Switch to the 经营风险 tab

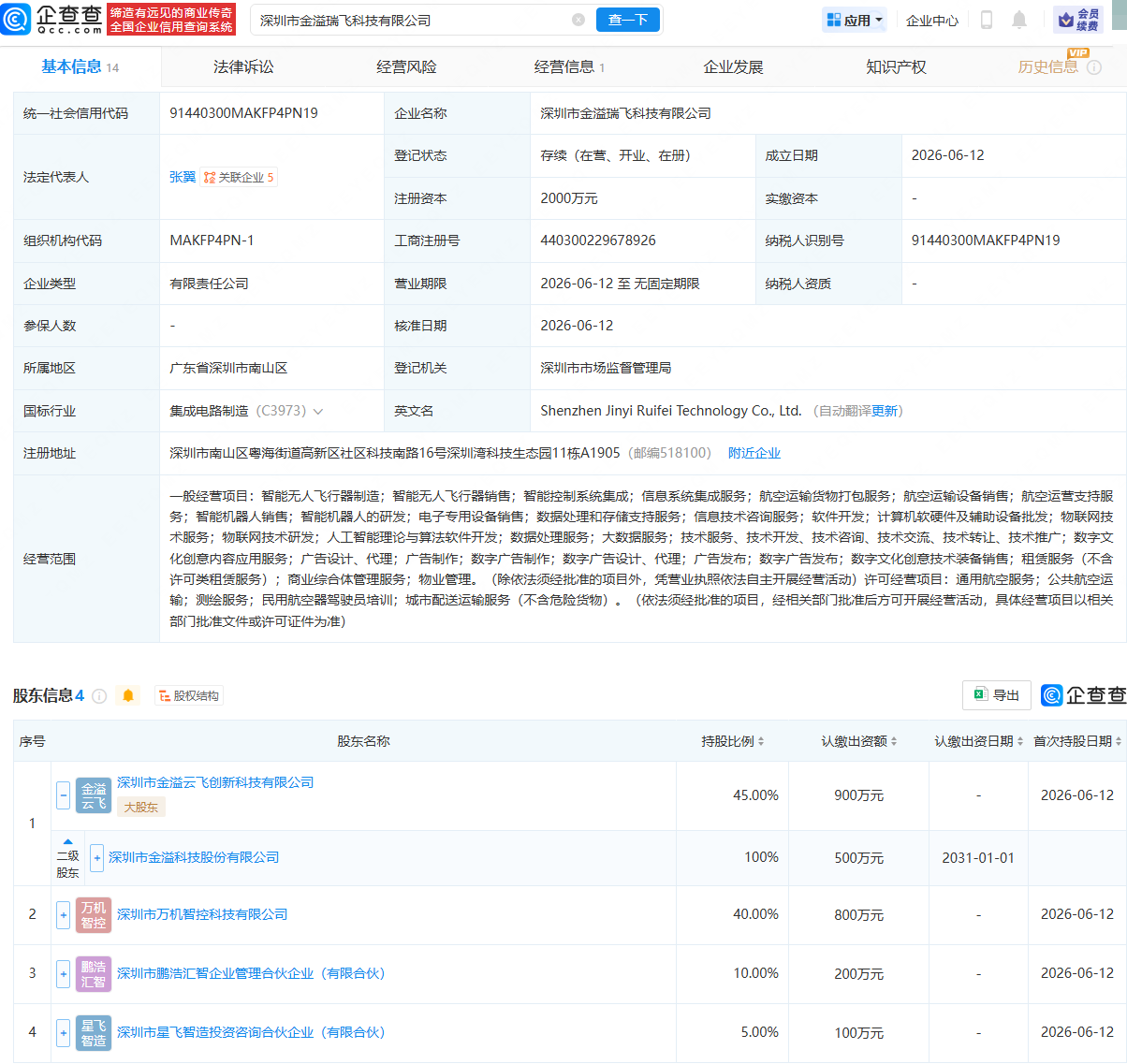coord(406,66)
